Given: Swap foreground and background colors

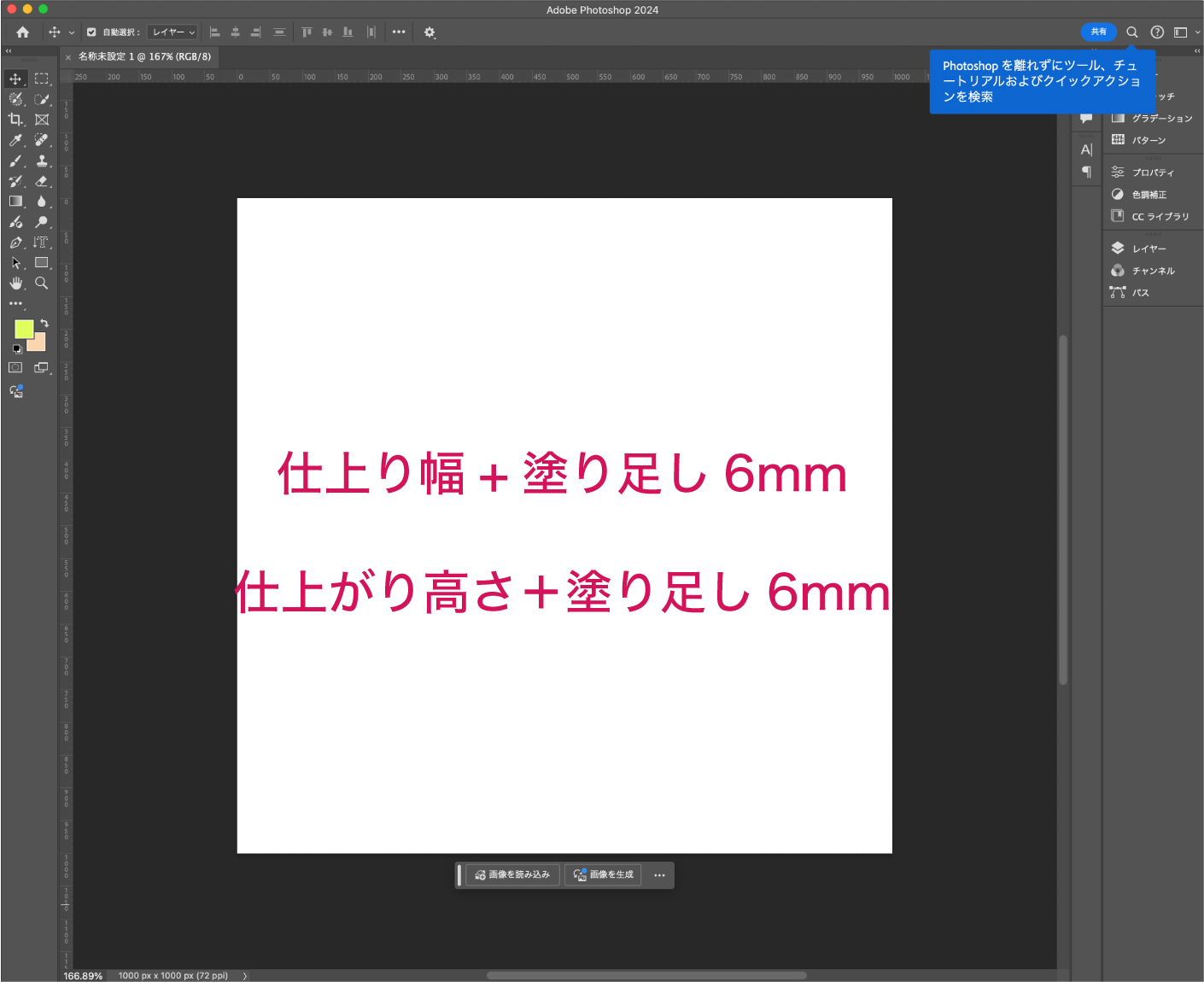Looking at the screenshot, I should tap(44, 324).
